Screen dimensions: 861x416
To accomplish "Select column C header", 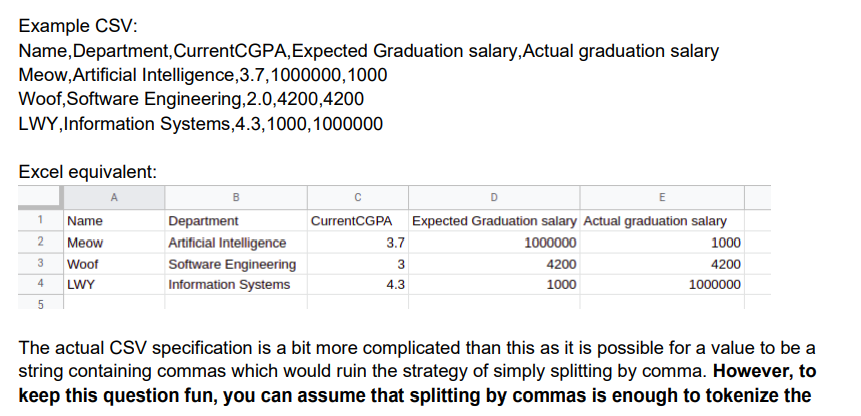I will pyautogui.click(x=357, y=198).
